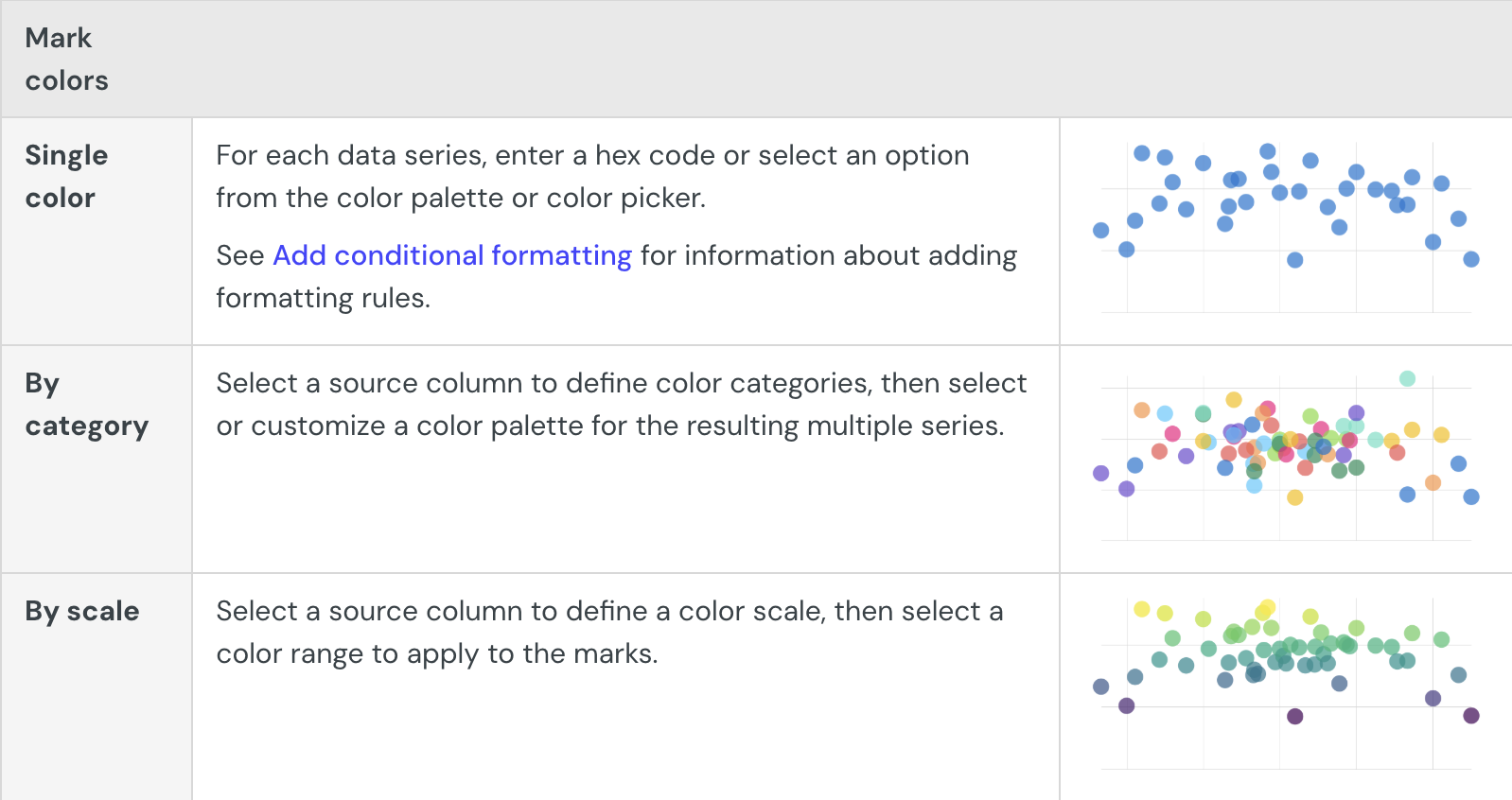Click the Mark colors table header
The width and height of the screenshot is (1512, 800).
click(66, 59)
